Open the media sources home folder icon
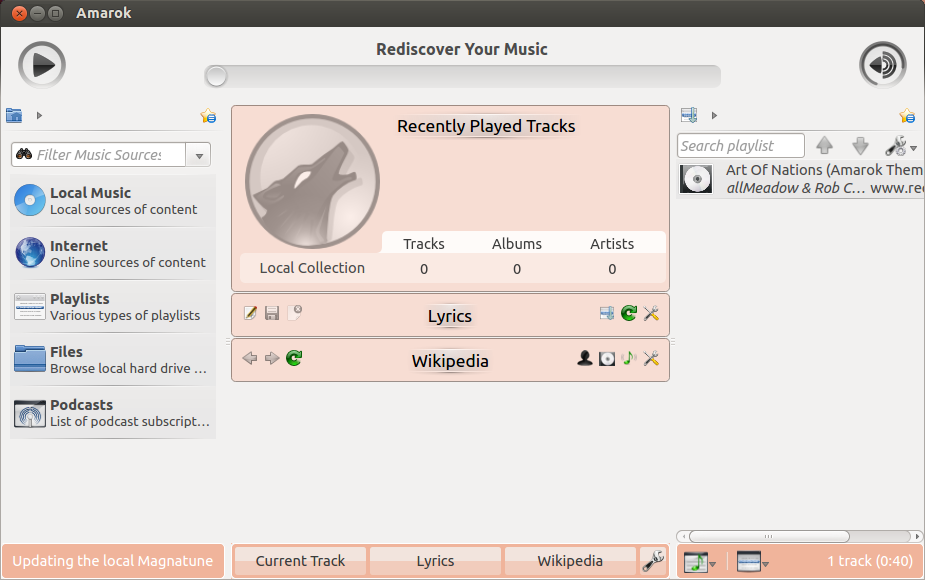Image resolution: width=925 pixels, height=580 pixels. click(x=14, y=115)
